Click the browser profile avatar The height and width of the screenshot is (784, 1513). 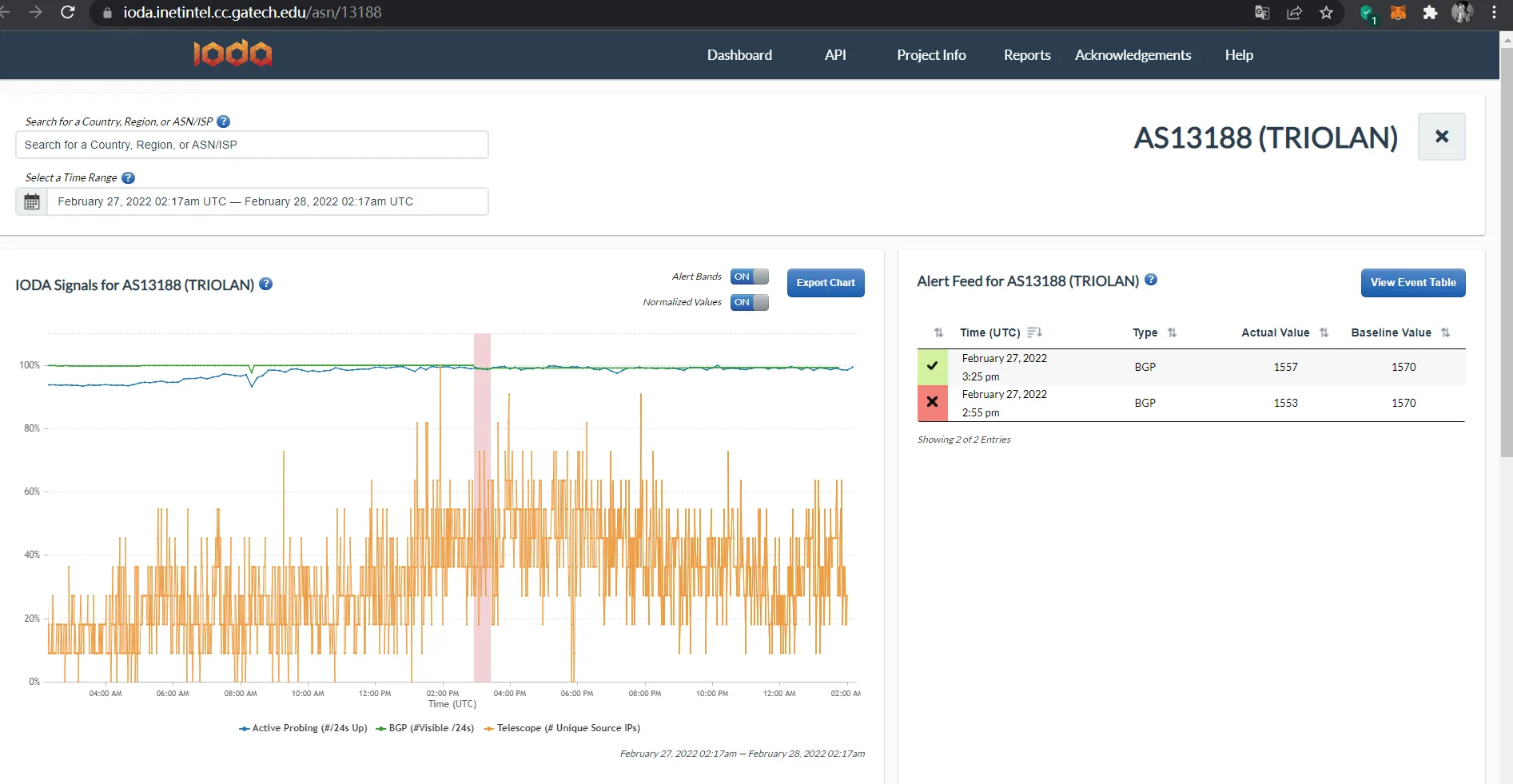(1462, 12)
